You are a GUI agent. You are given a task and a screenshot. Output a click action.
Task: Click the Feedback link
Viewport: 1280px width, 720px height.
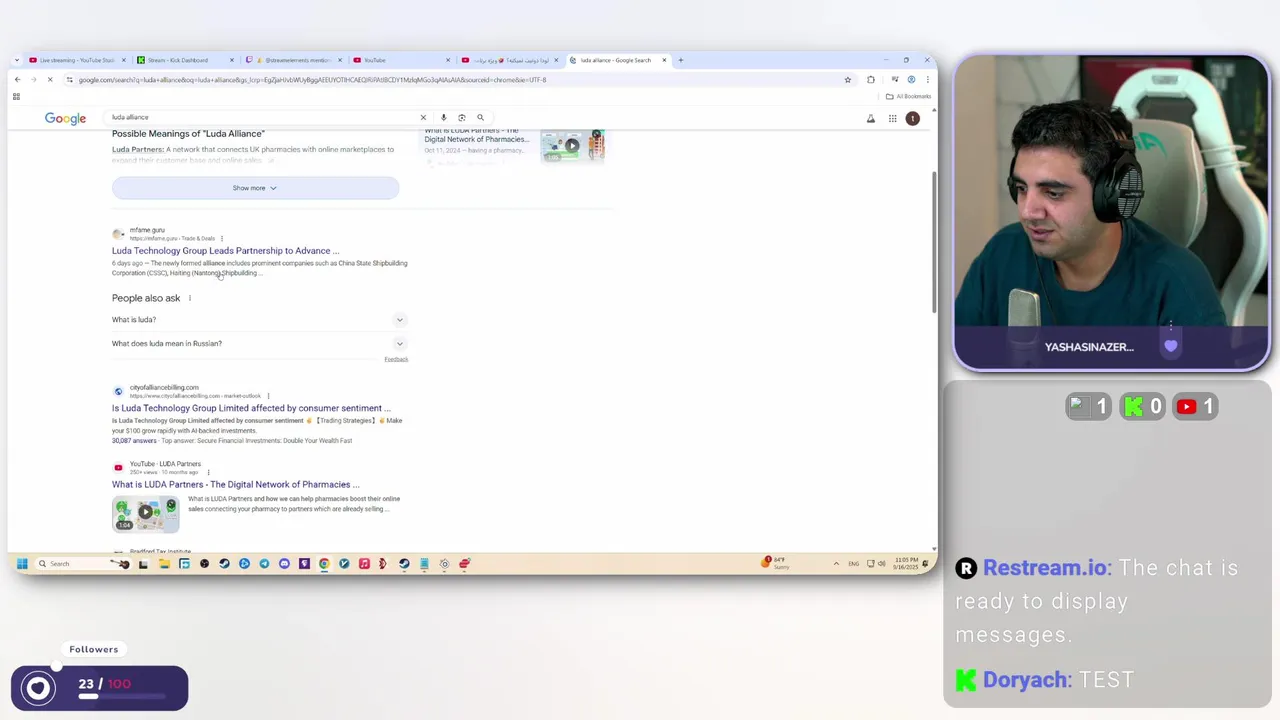point(396,359)
